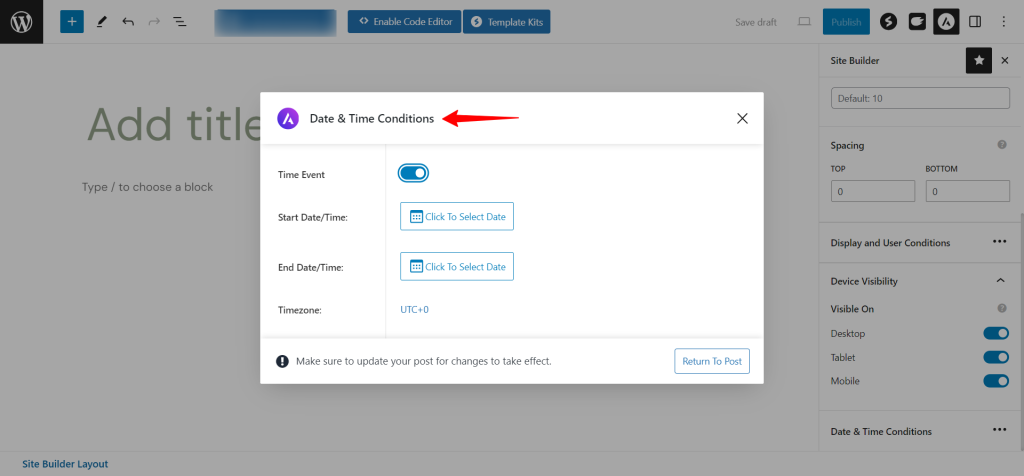Toggle Tablet visibility switch
1024x476 pixels.
pos(996,357)
